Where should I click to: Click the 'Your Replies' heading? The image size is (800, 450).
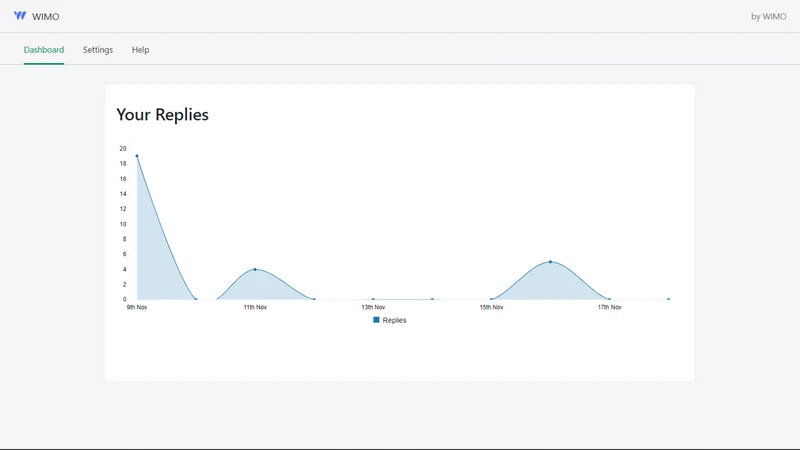(x=162, y=115)
